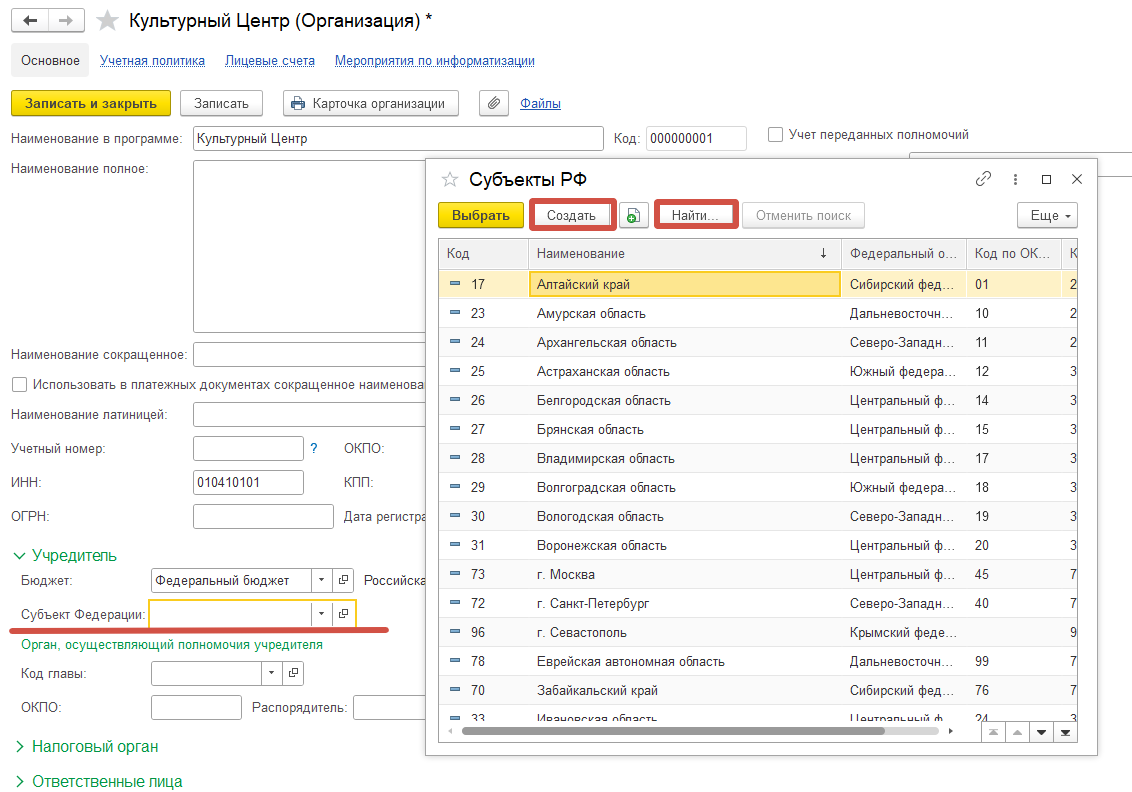Open the Карточка организации print button
The image size is (1132, 792).
(x=370, y=103)
